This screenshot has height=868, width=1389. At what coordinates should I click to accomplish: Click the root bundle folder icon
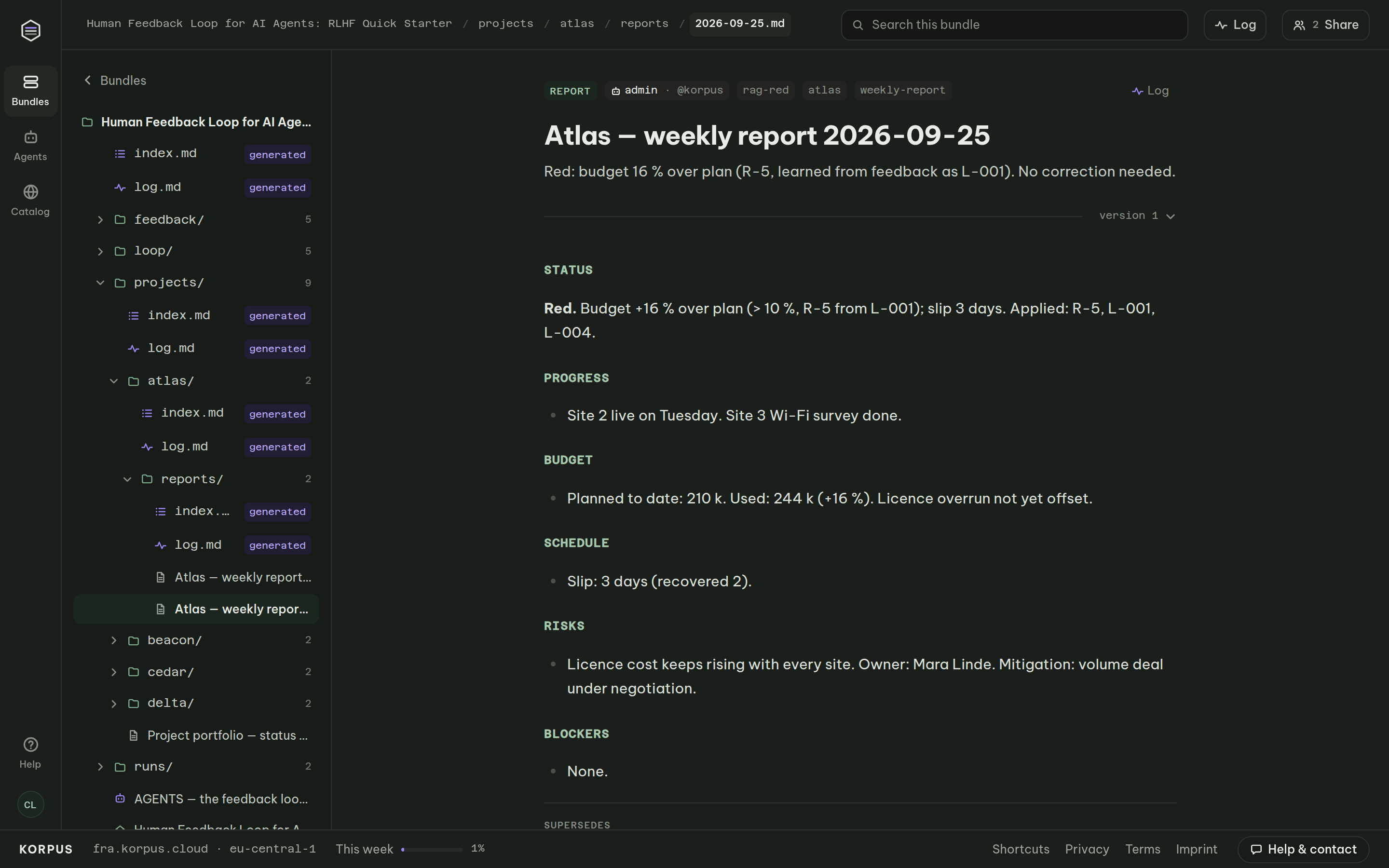[87, 122]
